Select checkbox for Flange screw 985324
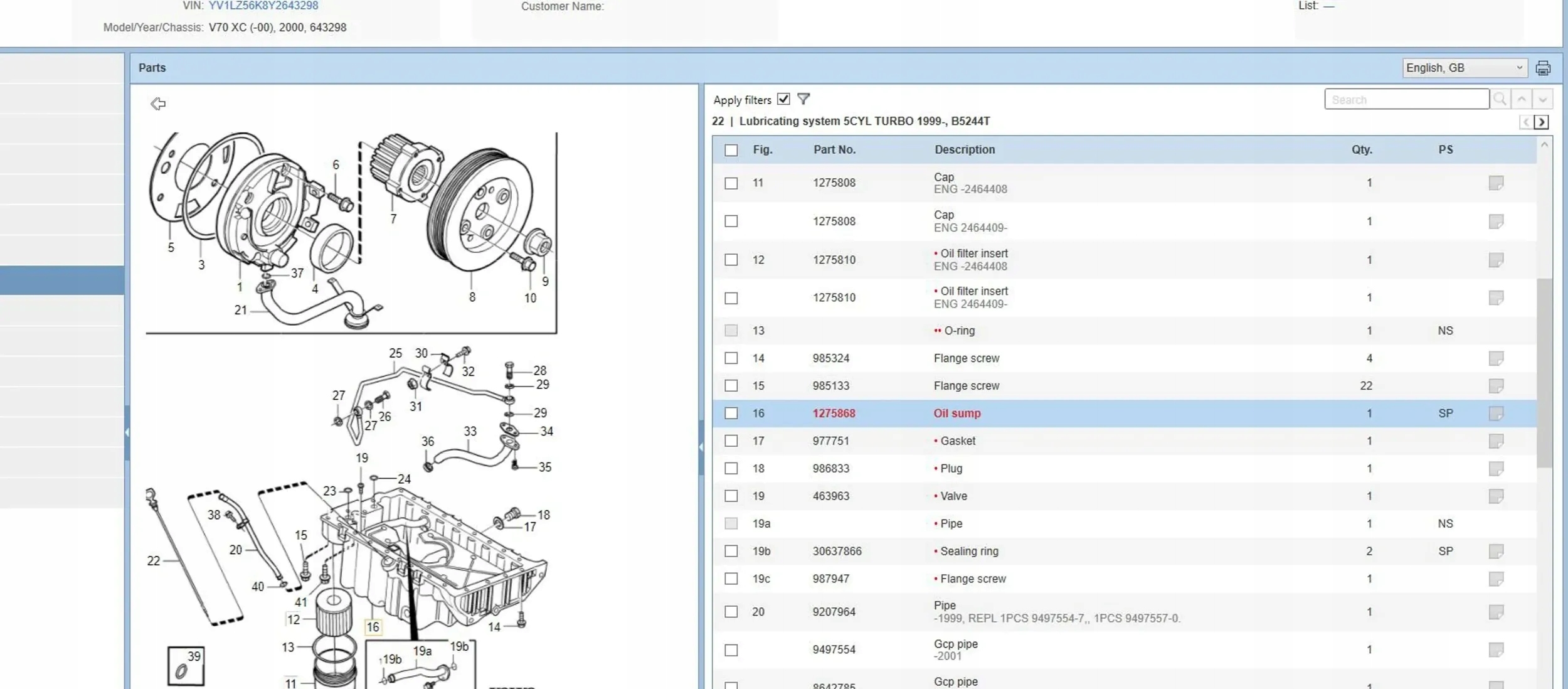1568x689 pixels. 731,358
